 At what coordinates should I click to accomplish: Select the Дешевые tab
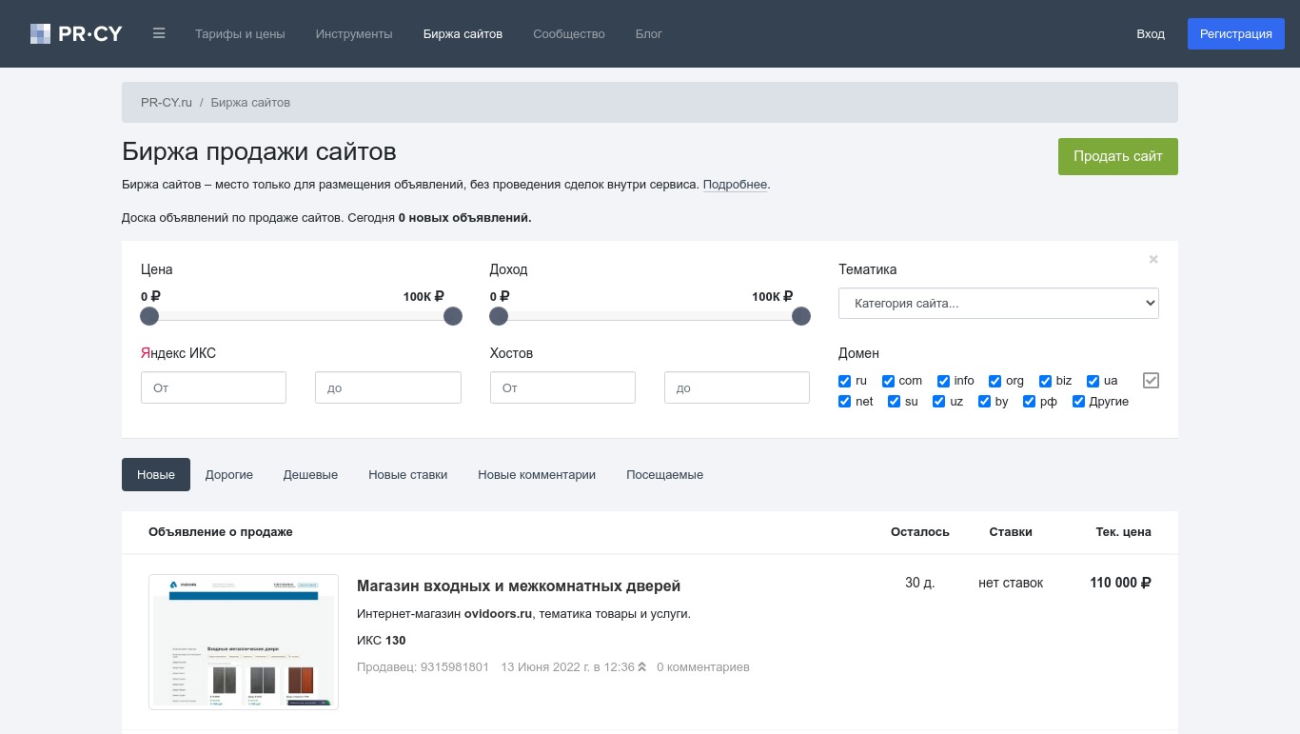310,475
